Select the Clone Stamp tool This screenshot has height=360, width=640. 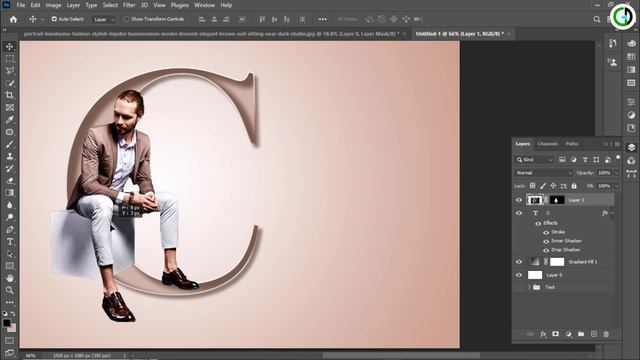(x=9, y=156)
